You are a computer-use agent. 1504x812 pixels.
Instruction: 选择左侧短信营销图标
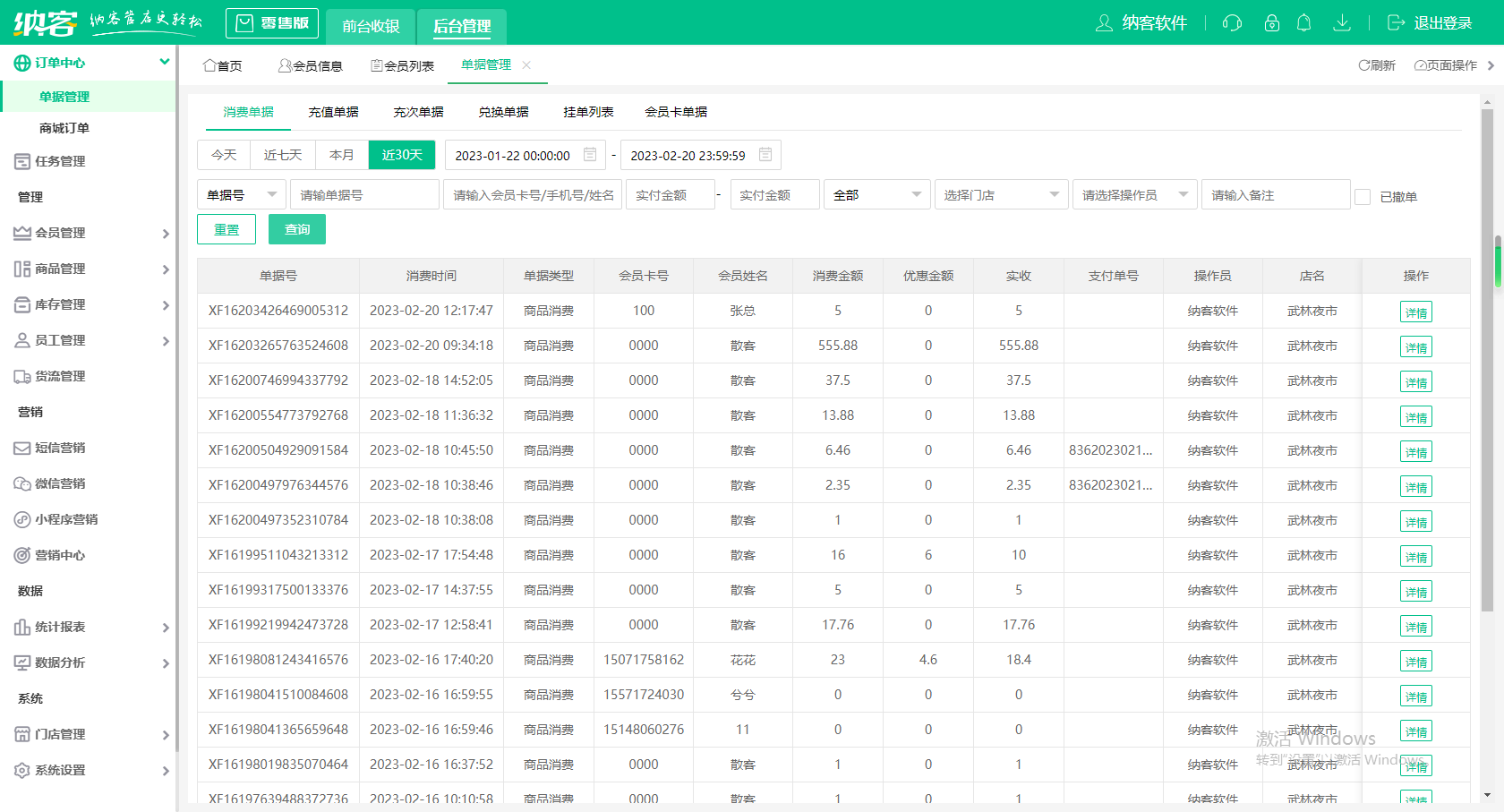pyautogui.click(x=21, y=448)
